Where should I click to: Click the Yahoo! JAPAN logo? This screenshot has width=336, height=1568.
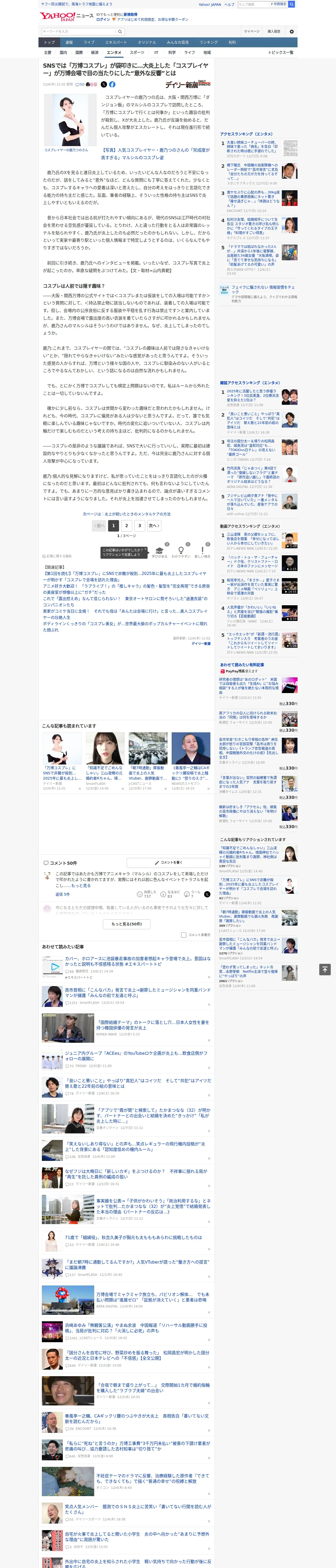coord(57,17)
